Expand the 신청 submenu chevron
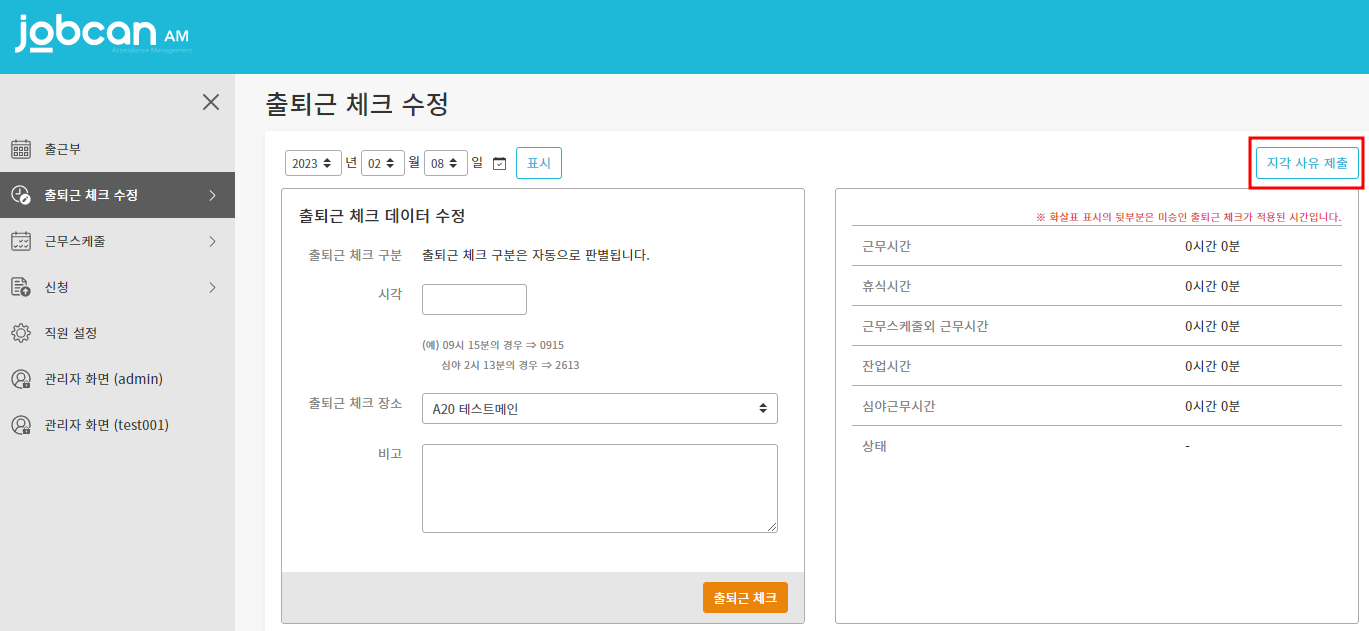This screenshot has height=631, width=1369. (212, 287)
